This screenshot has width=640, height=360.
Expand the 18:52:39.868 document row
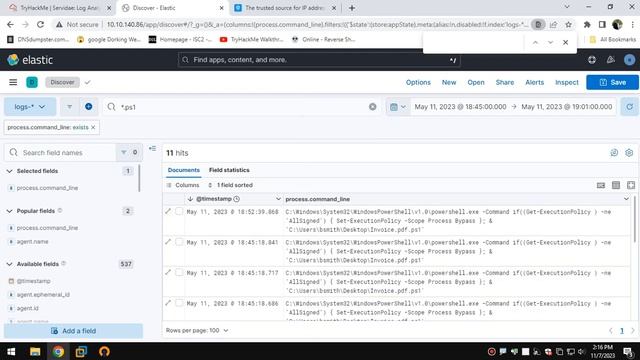(x=168, y=211)
